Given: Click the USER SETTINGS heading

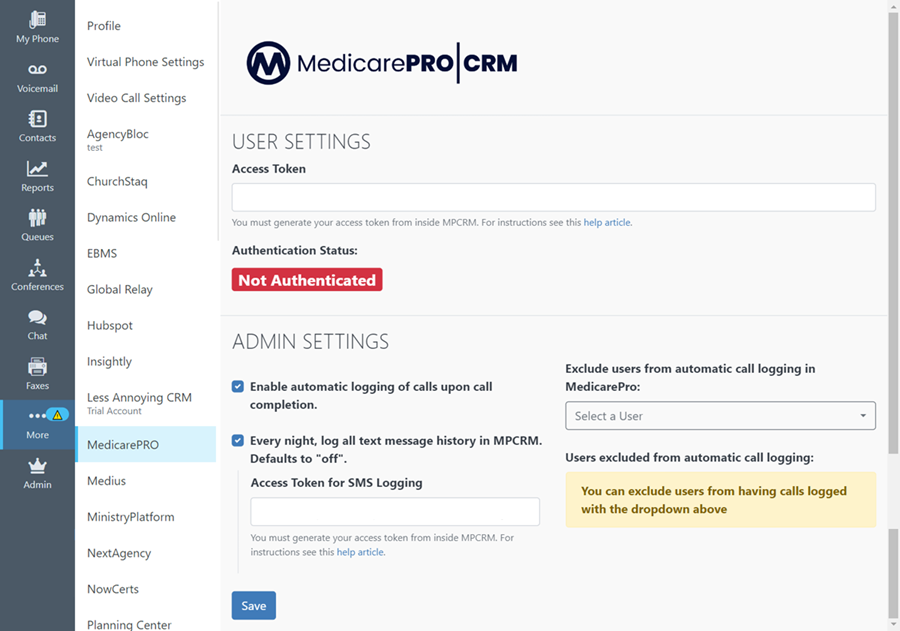Looking at the screenshot, I should coord(301,142).
